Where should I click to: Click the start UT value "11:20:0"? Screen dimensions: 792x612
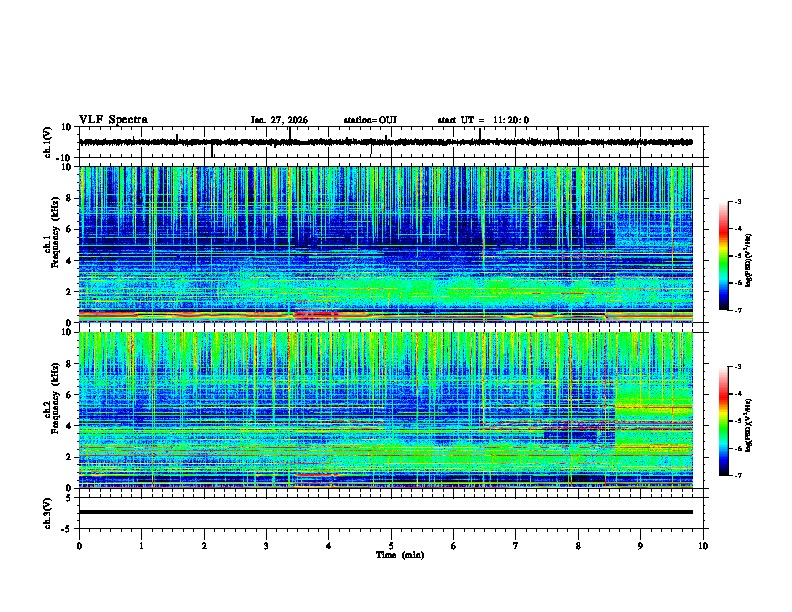[x=511, y=120]
